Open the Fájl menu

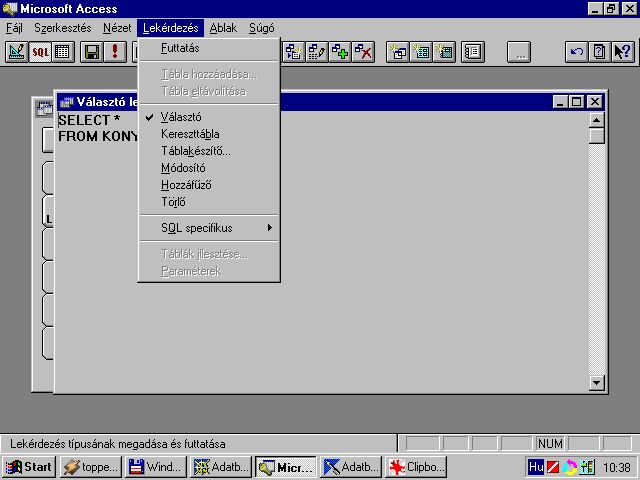tap(14, 28)
